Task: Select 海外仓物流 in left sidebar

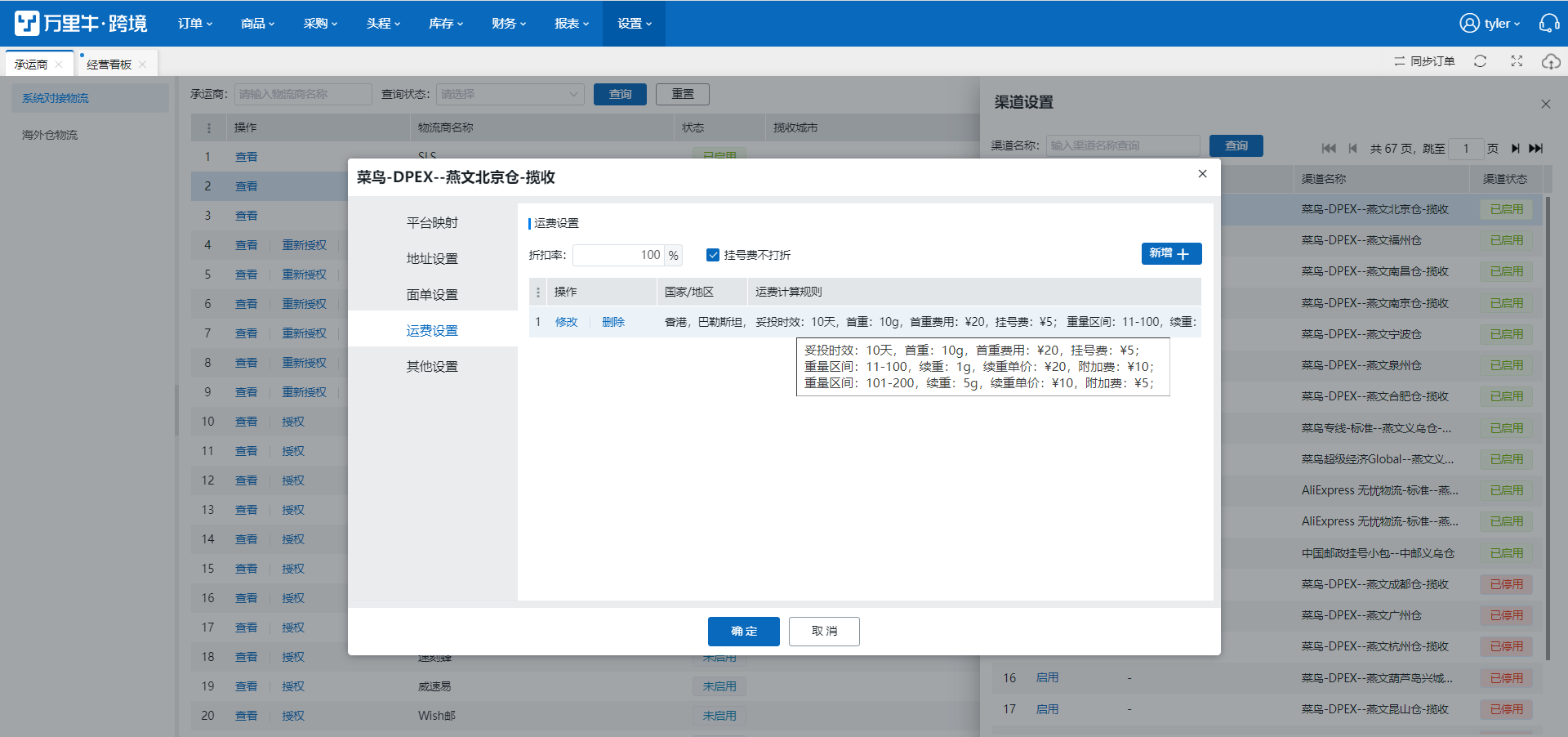Action: 50,135
